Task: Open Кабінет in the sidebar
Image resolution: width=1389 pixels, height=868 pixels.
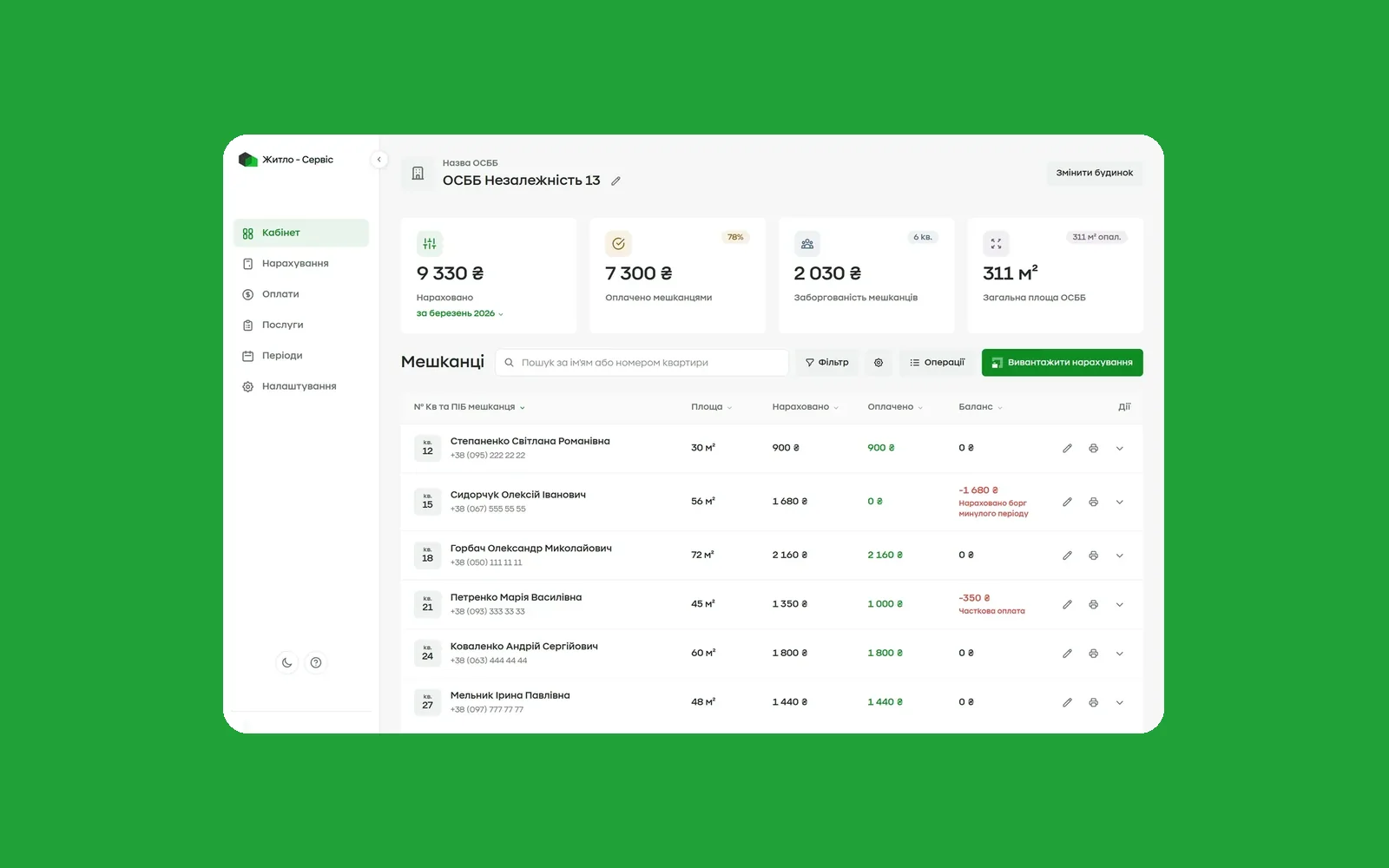Action: tap(301, 233)
